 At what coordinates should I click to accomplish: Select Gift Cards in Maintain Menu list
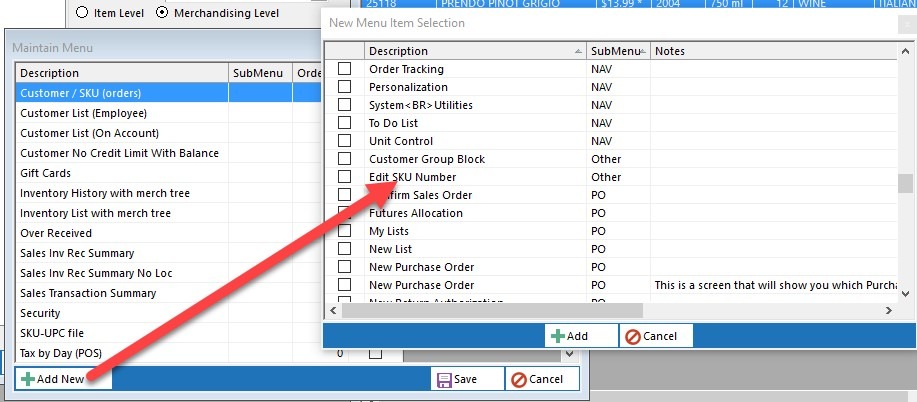[x=45, y=173]
